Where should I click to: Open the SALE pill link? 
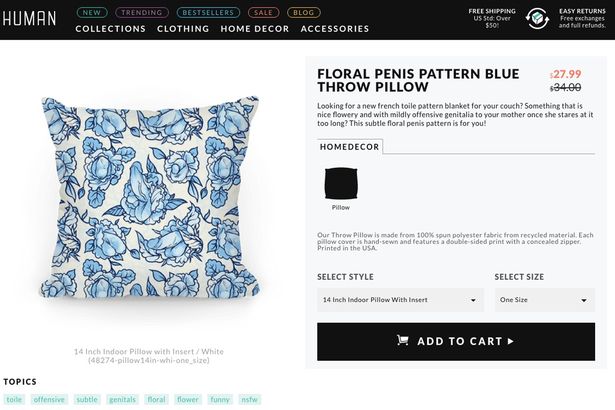pos(263,12)
